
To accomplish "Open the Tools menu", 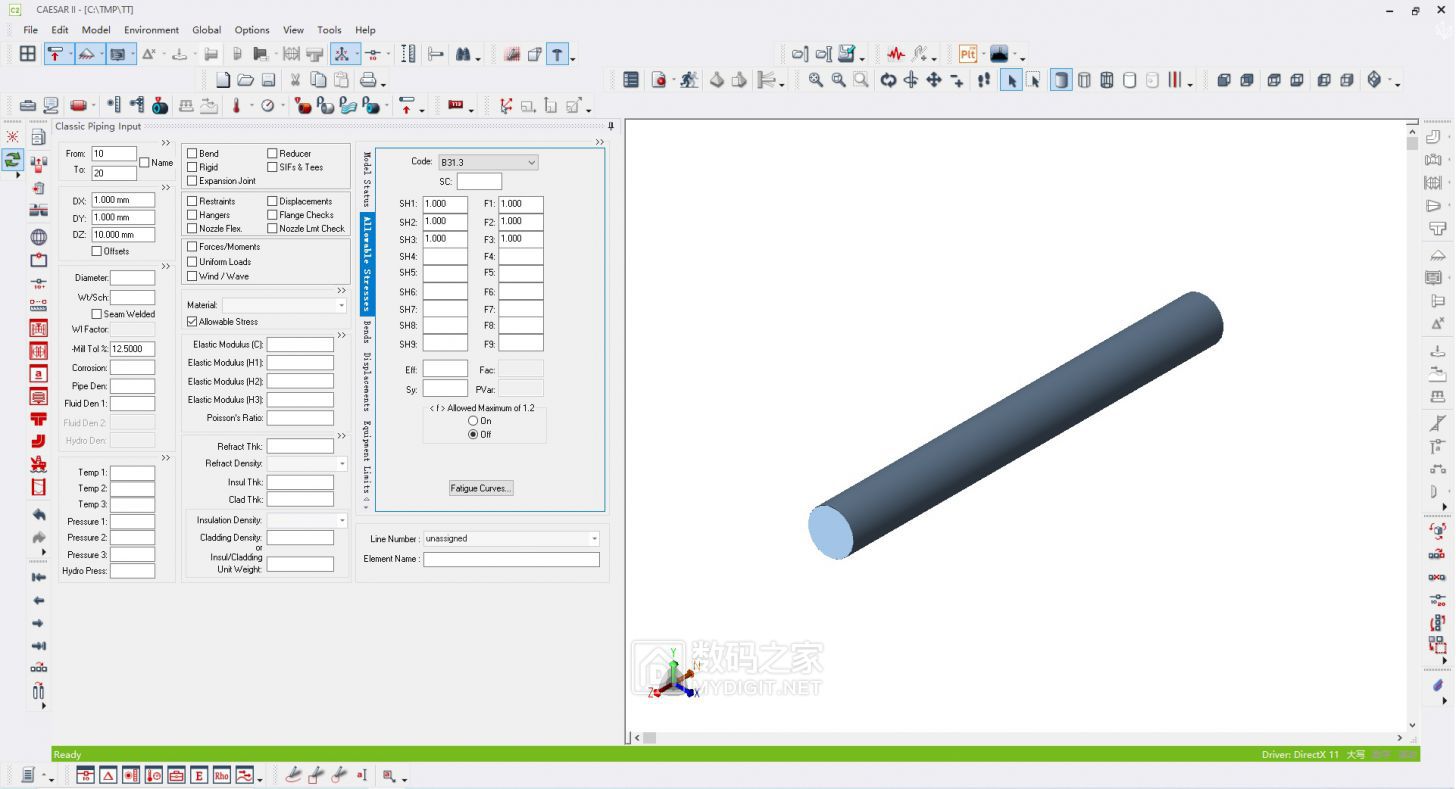I will click(329, 30).
